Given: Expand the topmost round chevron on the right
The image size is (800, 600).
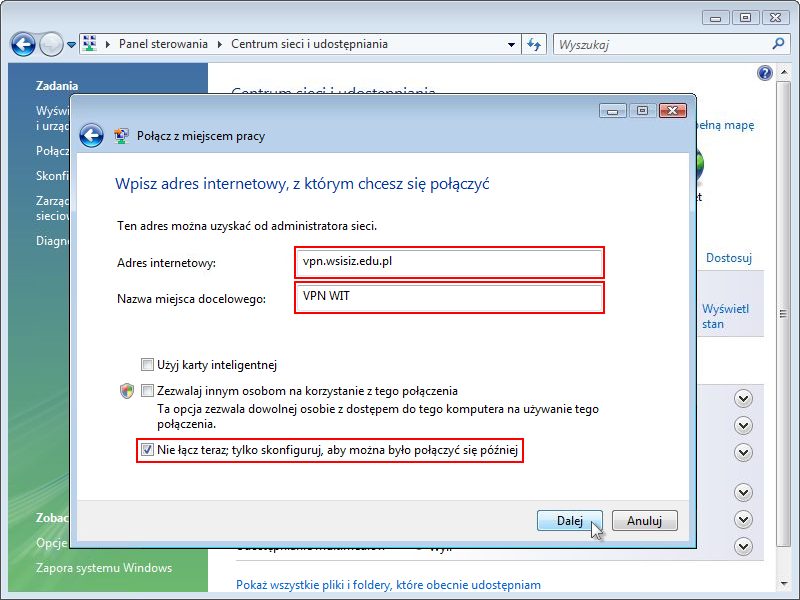Looking at the screenshot, I should click(x=743, y=399).
